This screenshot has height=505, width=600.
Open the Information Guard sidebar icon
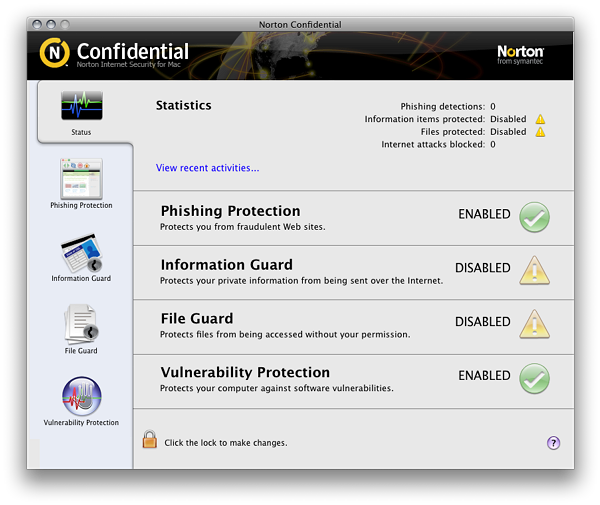(81, 254)
